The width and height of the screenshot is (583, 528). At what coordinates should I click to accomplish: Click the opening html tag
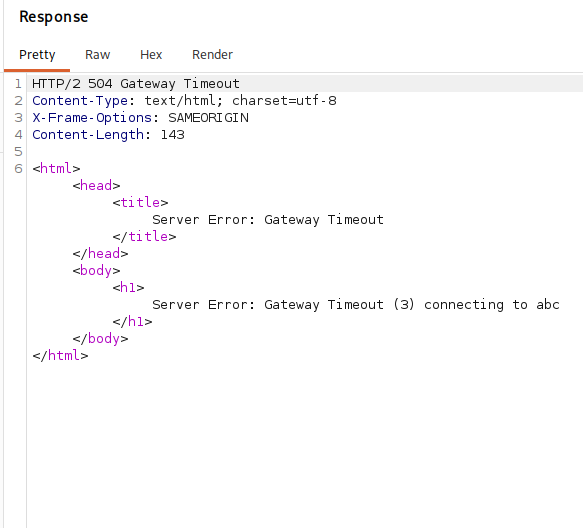56,168
